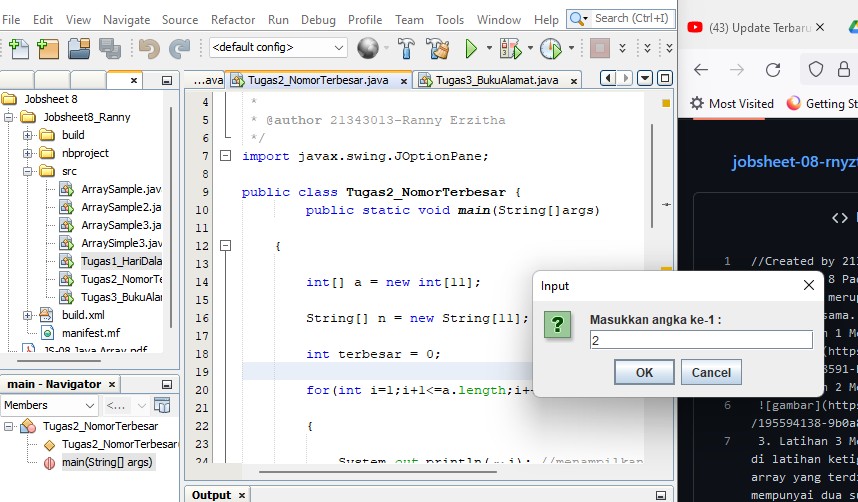Screen dimensions: 858x502
Task: Open the Most Visited bookmarks folder
Action: [732, 103]
